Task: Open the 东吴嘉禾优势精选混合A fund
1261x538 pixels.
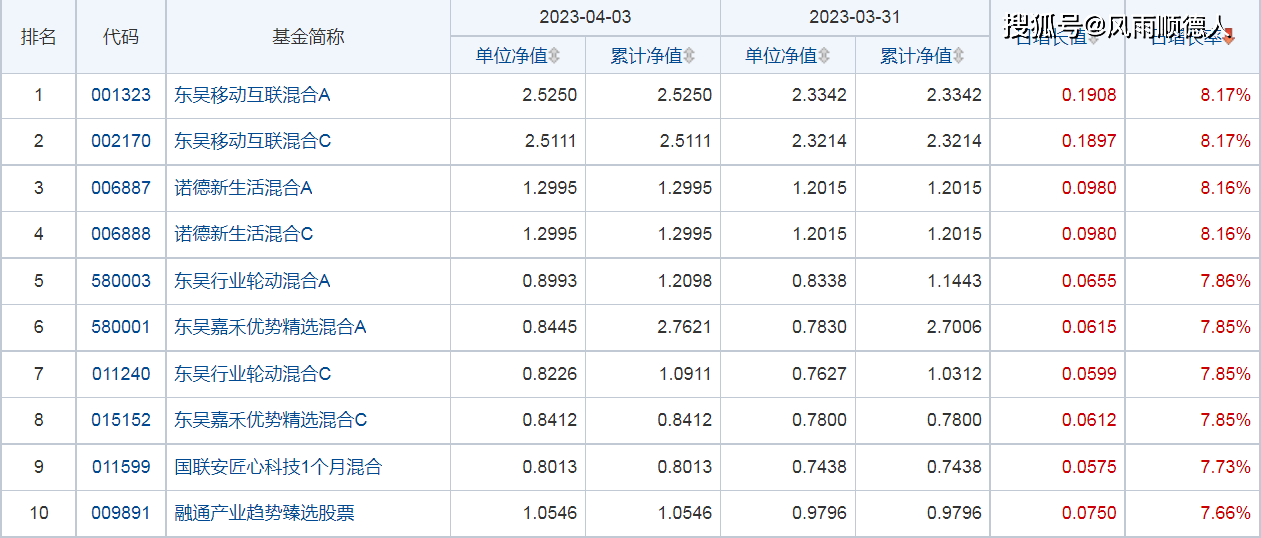Action: (270, 327)
